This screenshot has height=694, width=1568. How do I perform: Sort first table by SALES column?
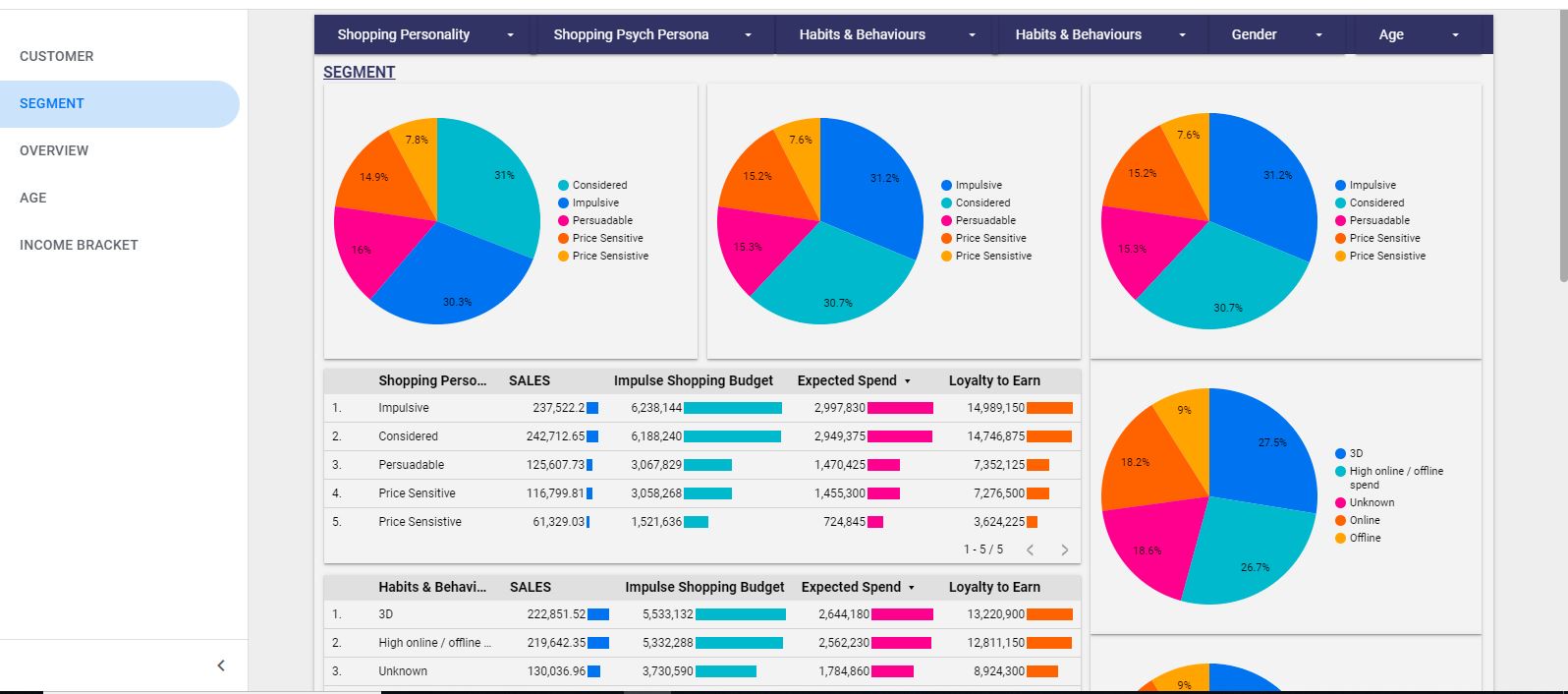[x=530, y=380]
